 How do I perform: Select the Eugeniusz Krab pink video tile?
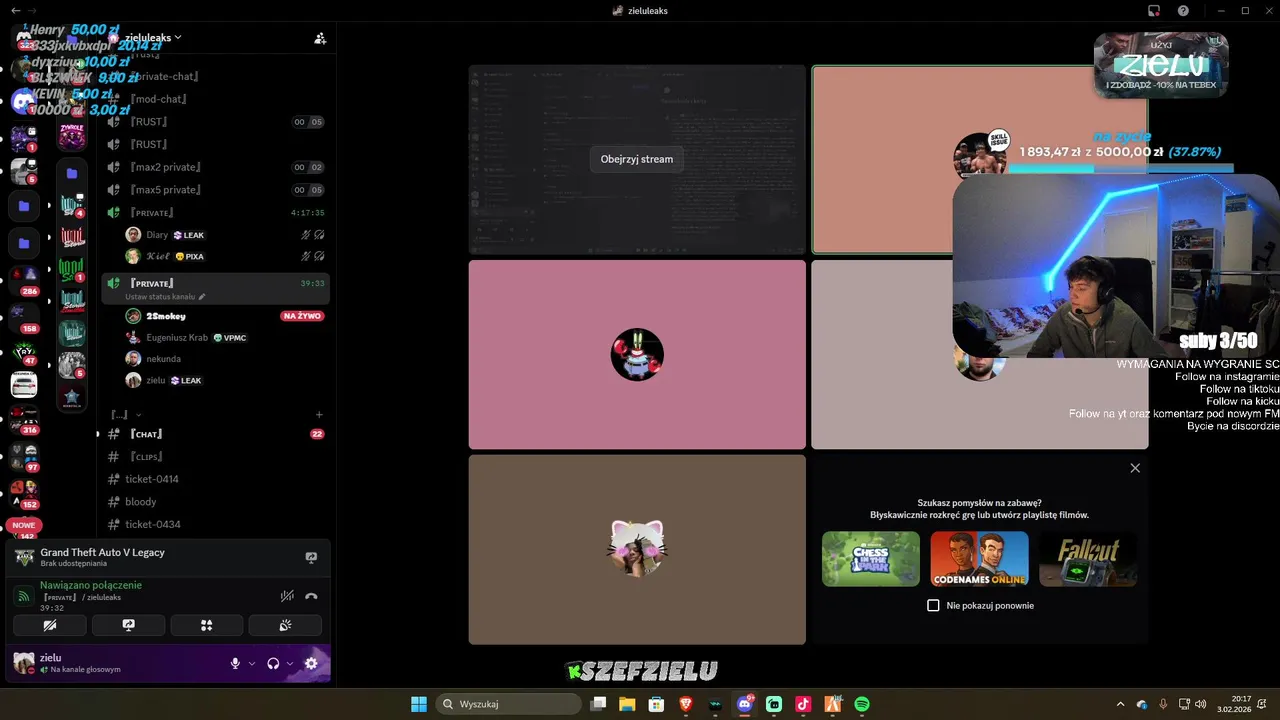637,355
